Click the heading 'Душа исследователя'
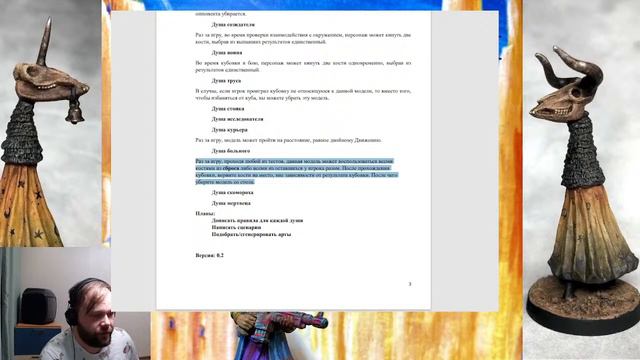The width and height of the screenshot is (640, 360). click(237, 119)
